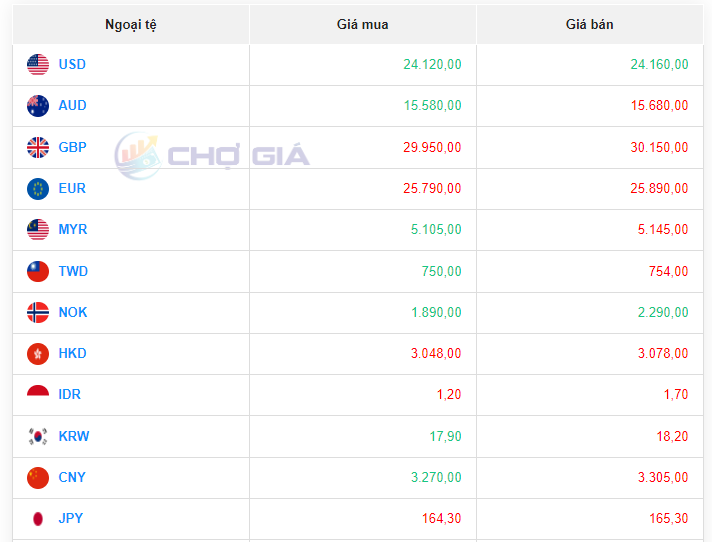The image size is (712, 542).
Task: Click the Australian flag icon
Action: (x=38, y=106)
